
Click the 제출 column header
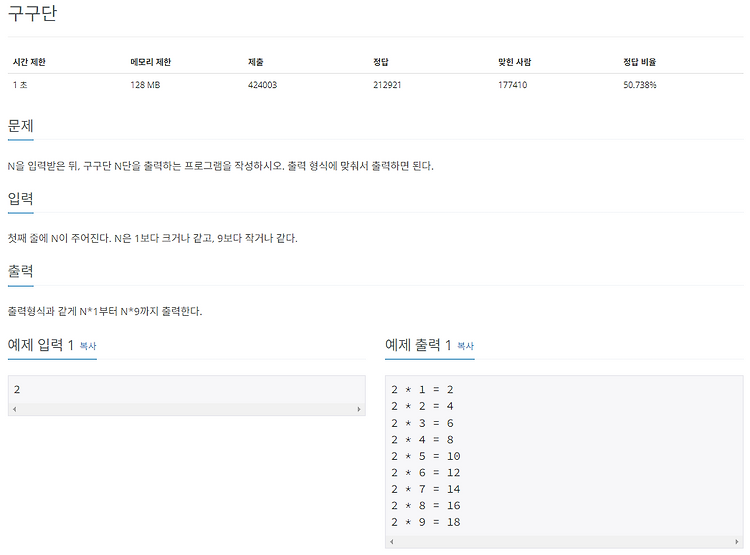click(255, 62)
